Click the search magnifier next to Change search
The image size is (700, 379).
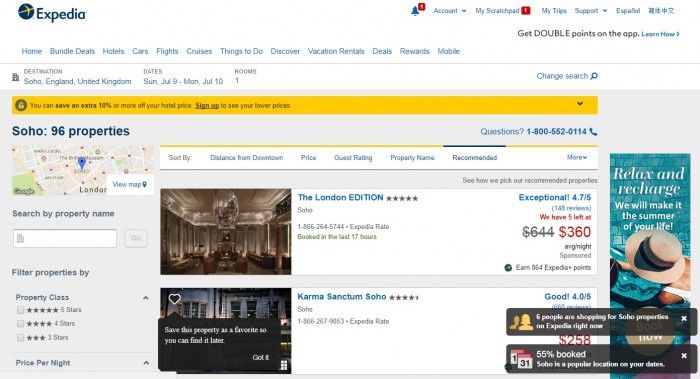pyautogui.click(x=594, y=76)
